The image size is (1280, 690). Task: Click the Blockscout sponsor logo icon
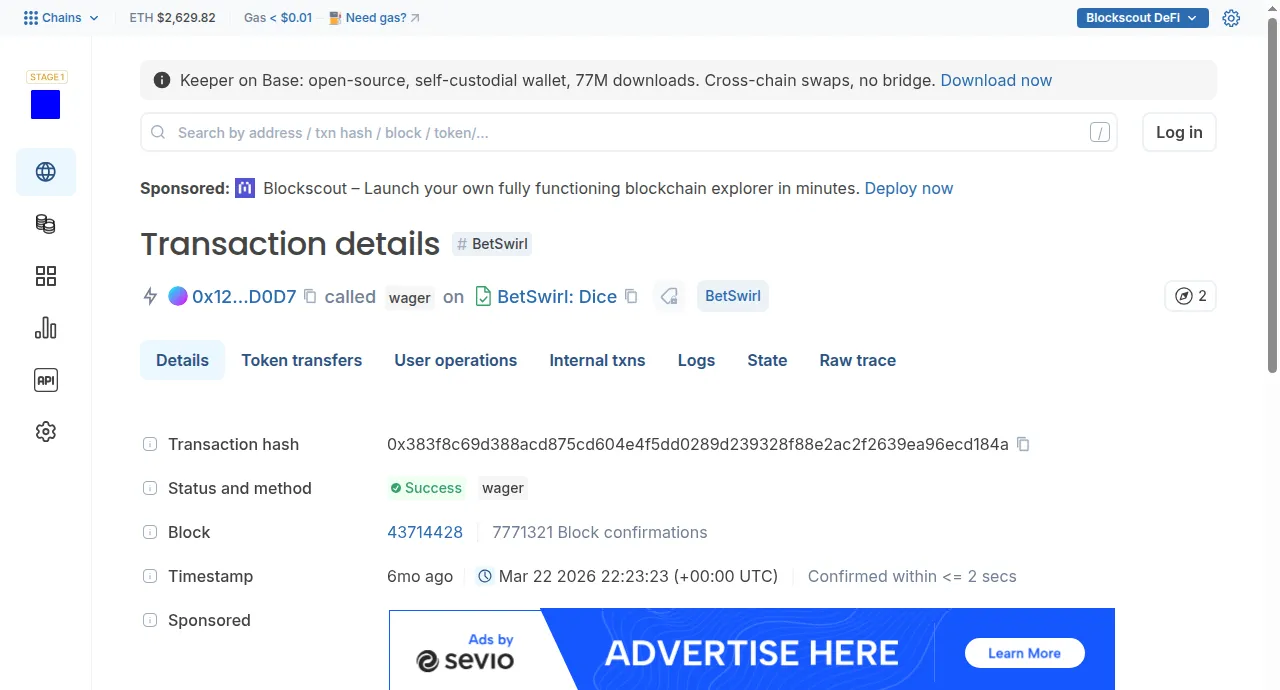[x=245, y=188]
